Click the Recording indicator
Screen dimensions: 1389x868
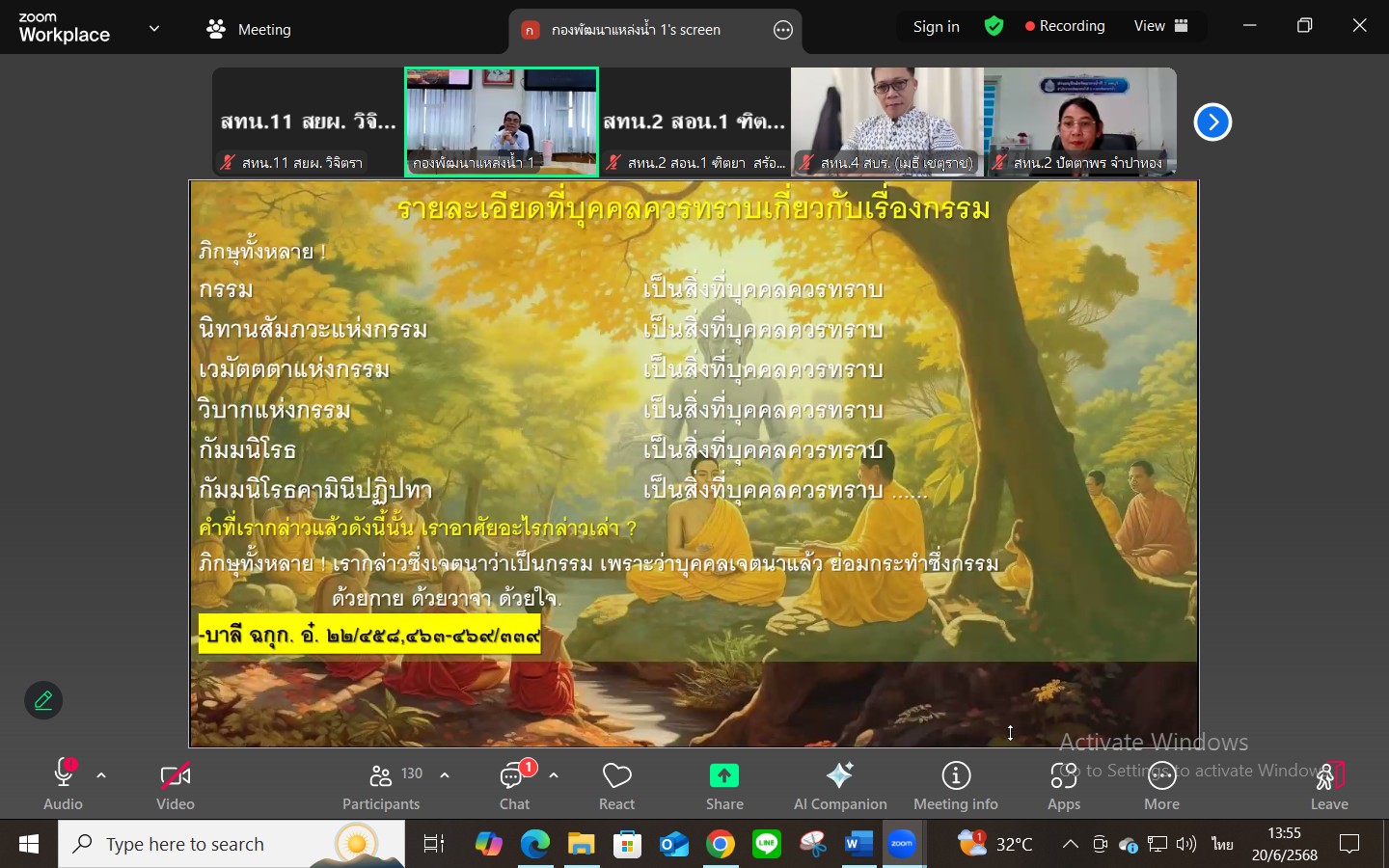click(1065, 27)
